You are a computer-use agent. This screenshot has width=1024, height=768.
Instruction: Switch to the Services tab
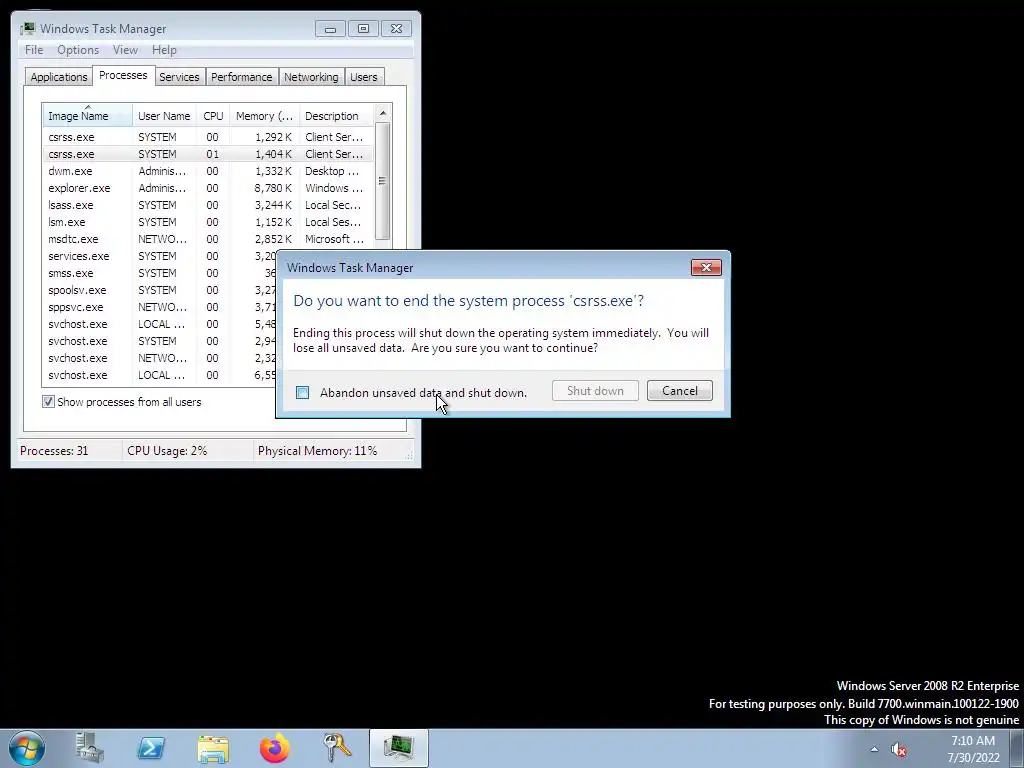point(179,77)
